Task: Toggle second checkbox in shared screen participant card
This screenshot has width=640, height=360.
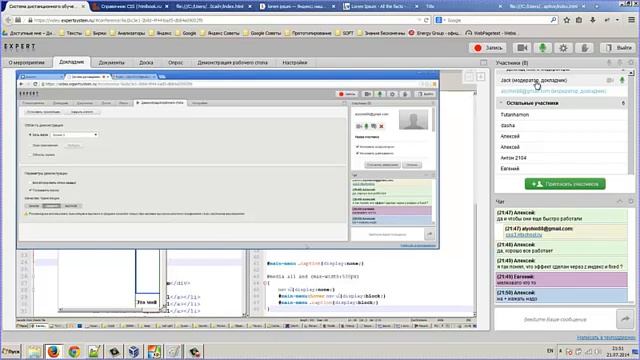Action: (357, 153)
